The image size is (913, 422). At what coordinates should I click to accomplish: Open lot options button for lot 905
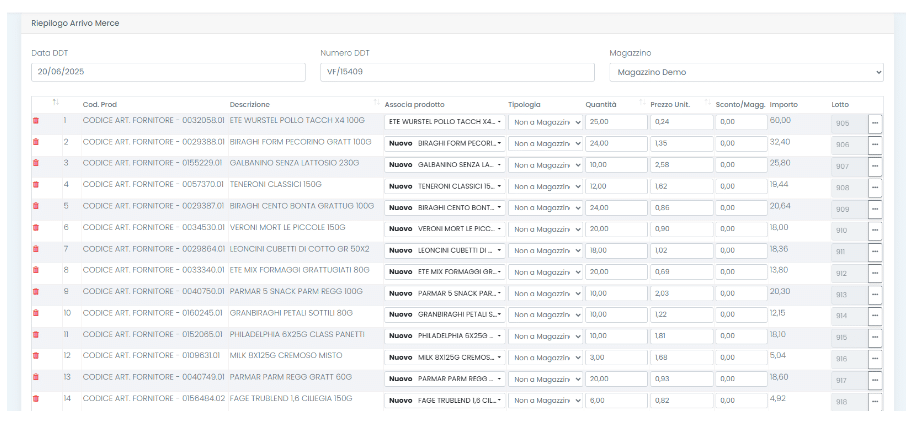(x=875, y=123)
